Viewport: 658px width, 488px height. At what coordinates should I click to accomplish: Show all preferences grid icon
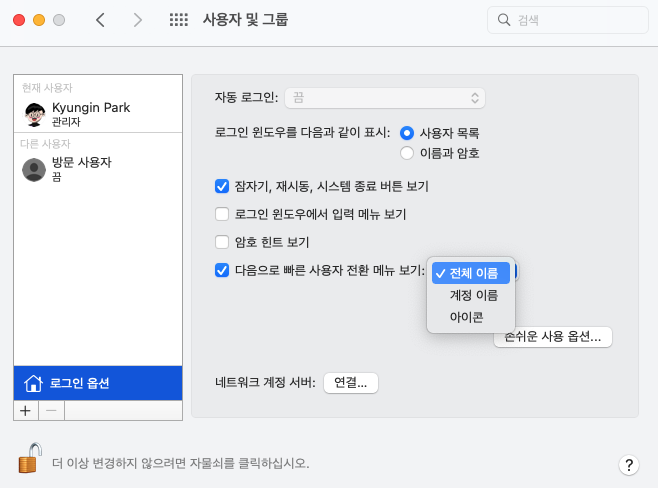pos(179,20)
